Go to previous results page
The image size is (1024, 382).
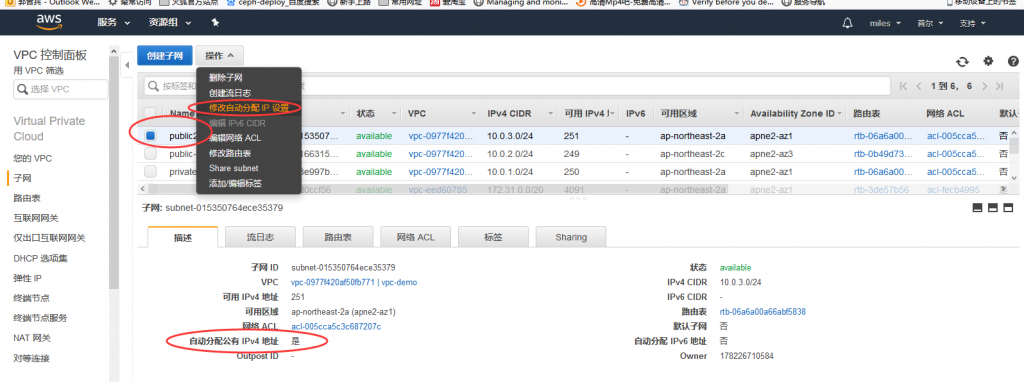tap(919, 86)
